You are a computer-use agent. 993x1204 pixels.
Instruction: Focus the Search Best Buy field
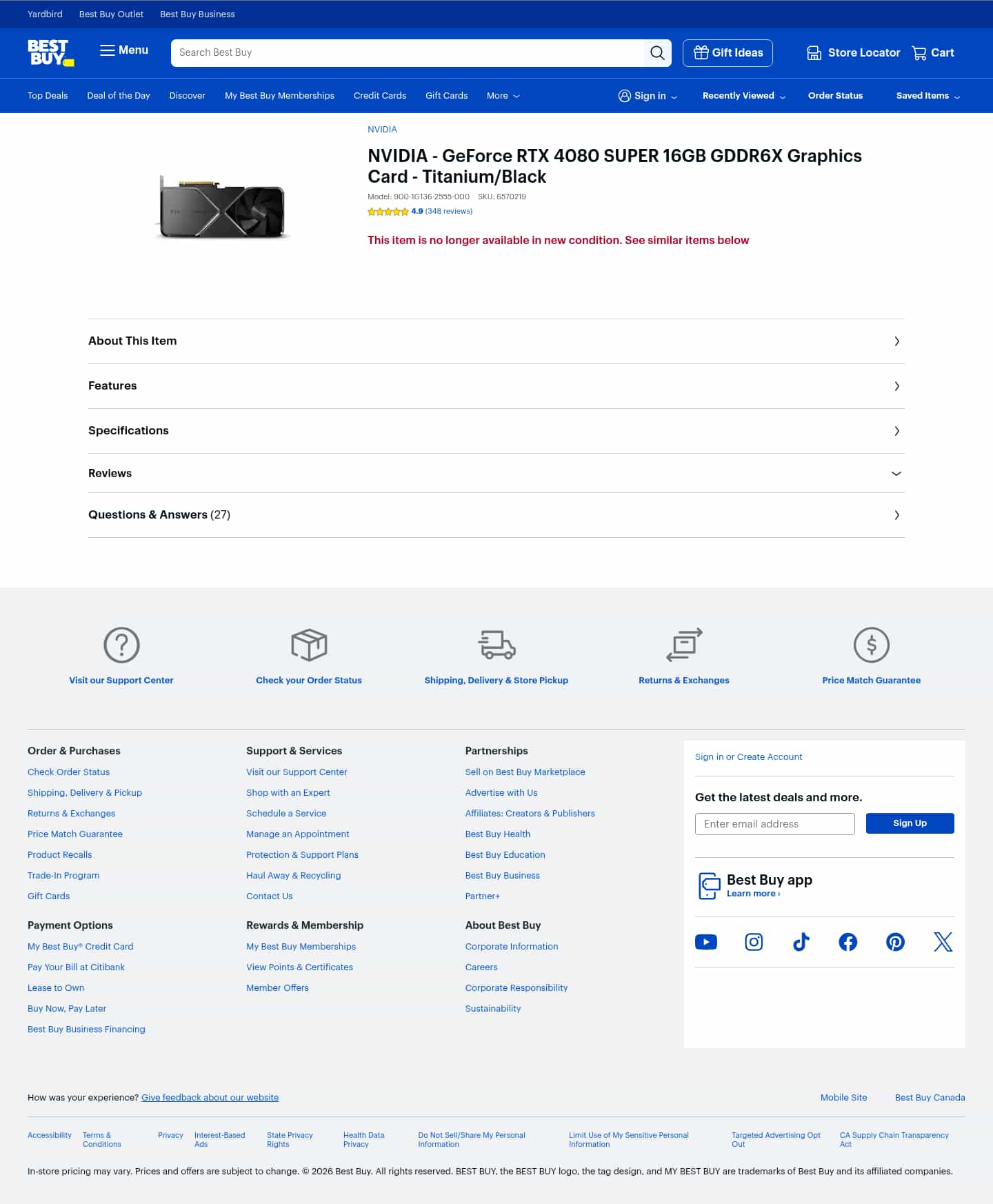point(408,53)
